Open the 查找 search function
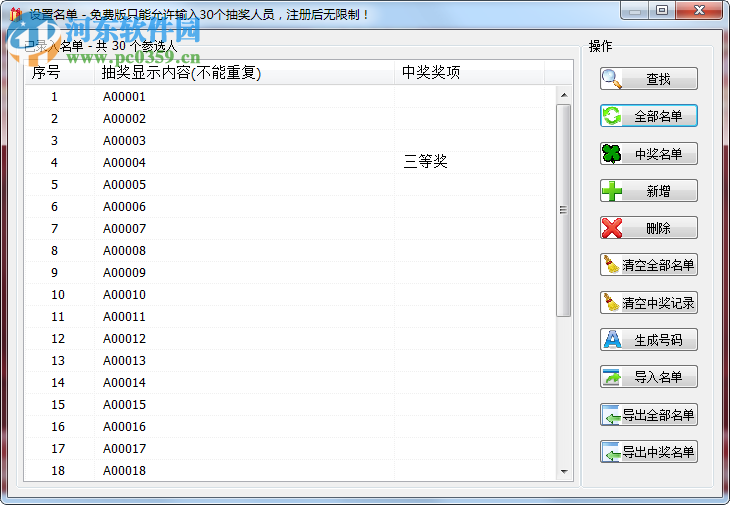730x505 pixels. [x=649, y=79]
